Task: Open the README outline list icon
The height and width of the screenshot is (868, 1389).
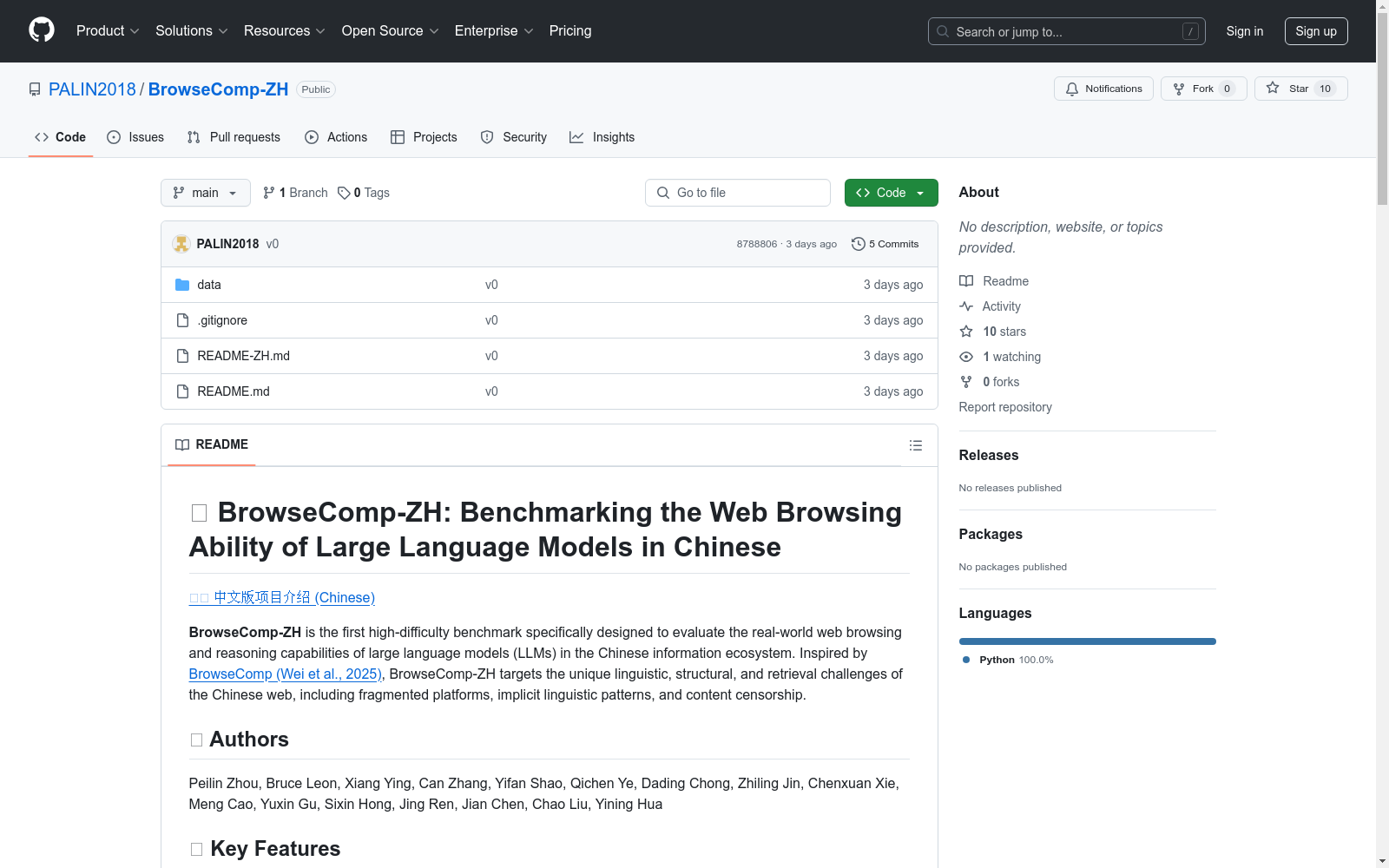Action: [916, 445]
